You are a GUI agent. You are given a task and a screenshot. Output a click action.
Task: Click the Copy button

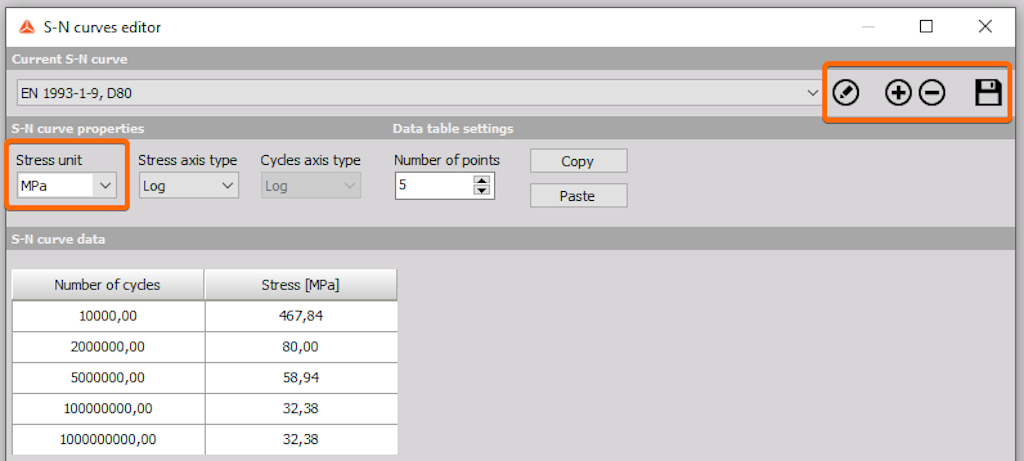[578, 161]
